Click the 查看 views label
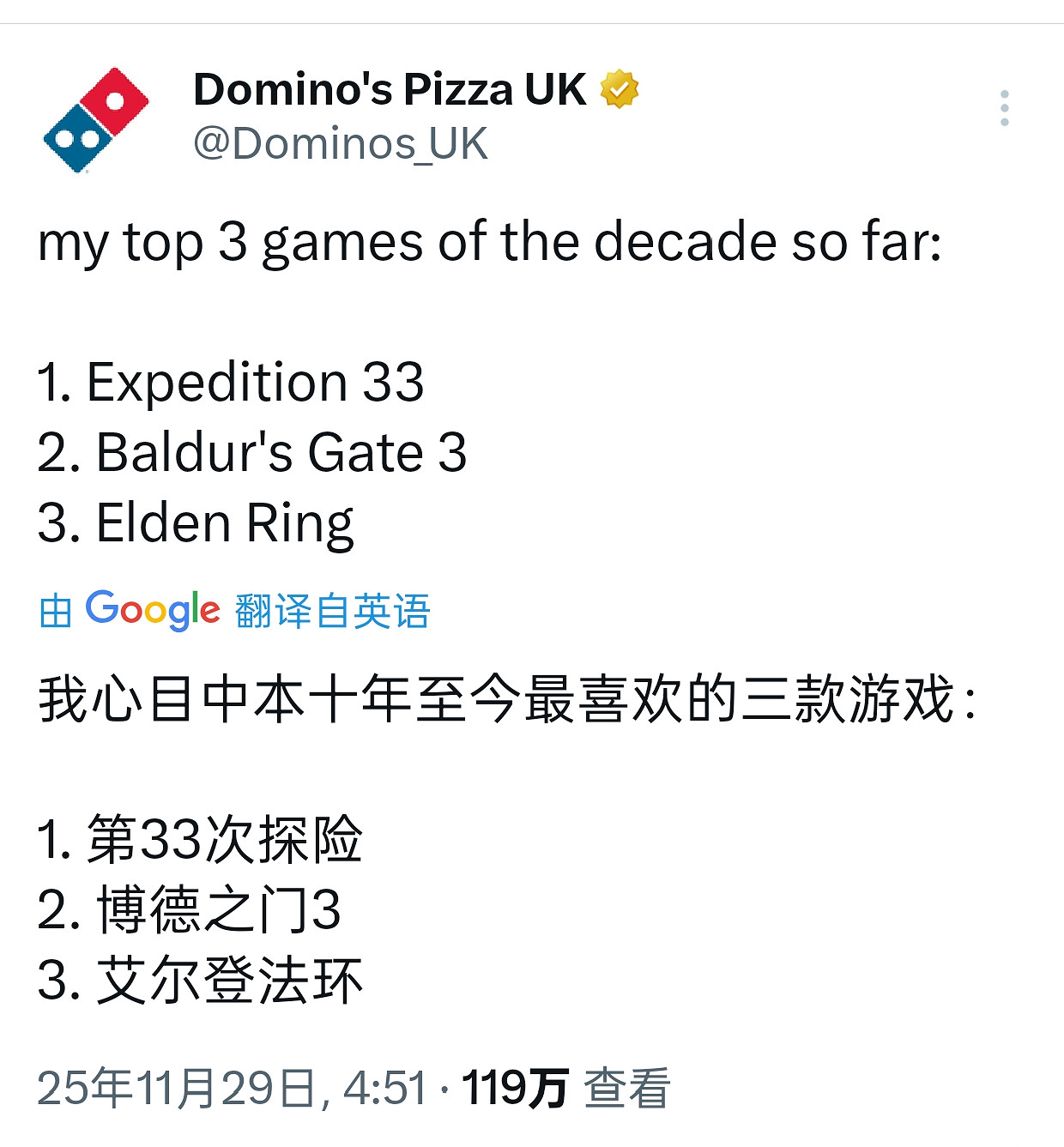This screenshot has height=1147, width=1064. coord(626,1088)
